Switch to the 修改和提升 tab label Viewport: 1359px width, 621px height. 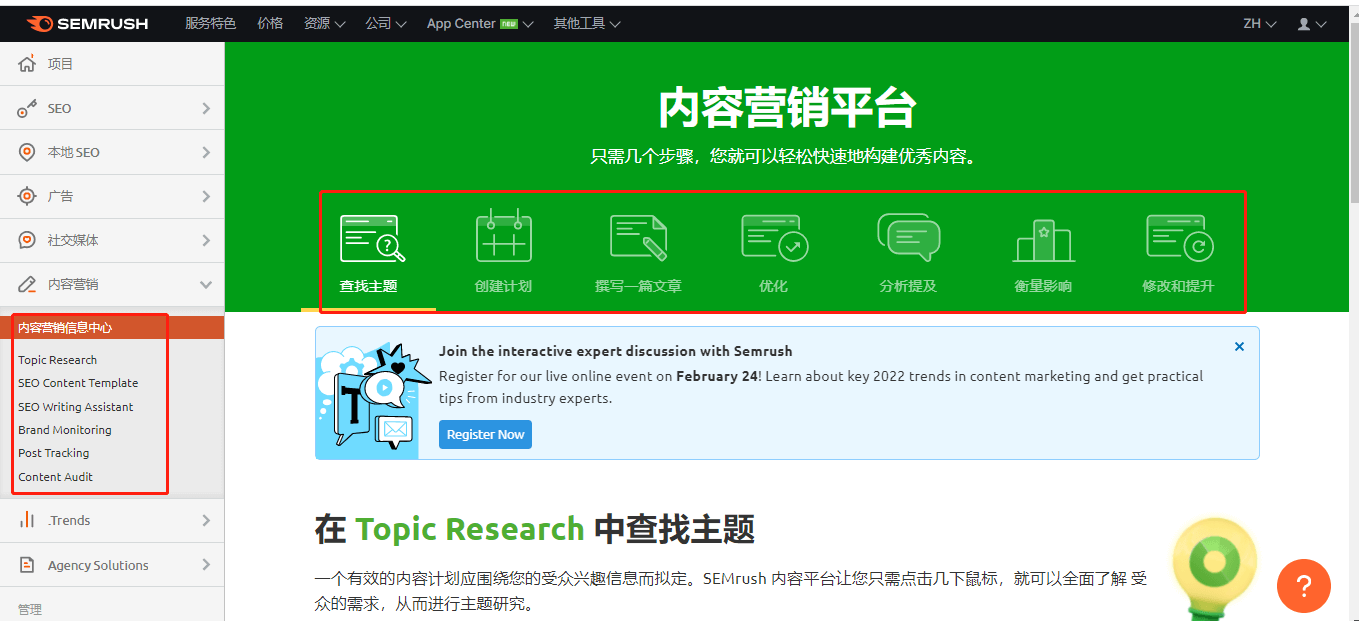1178,286
